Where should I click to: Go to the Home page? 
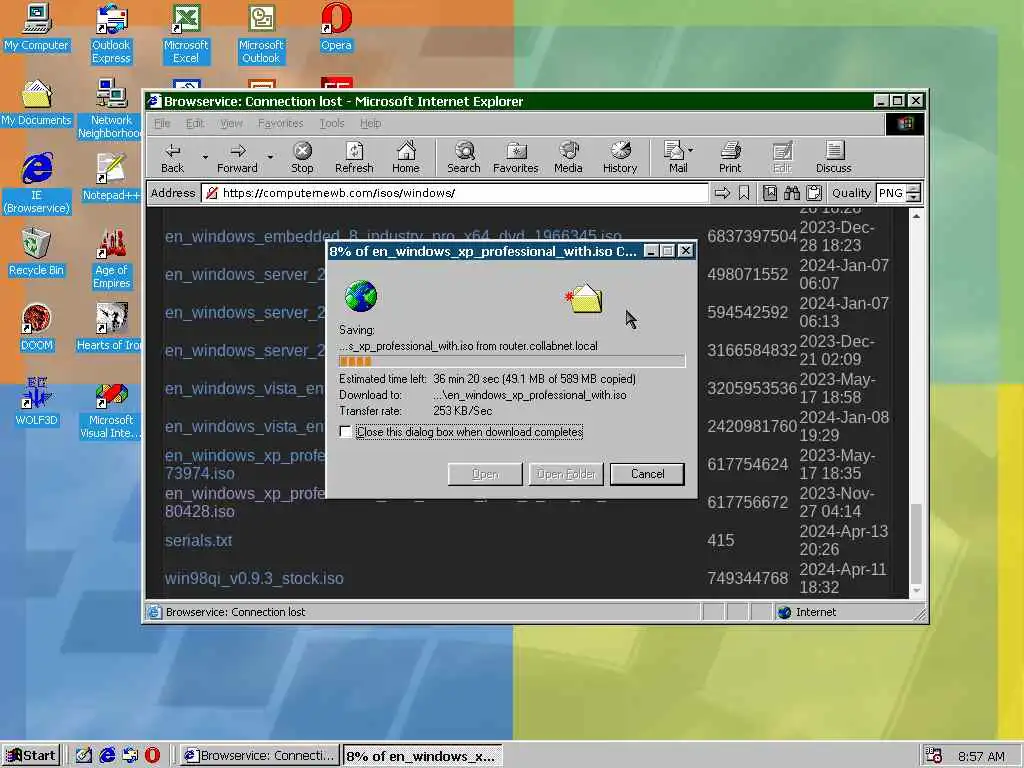coord(406,157)
